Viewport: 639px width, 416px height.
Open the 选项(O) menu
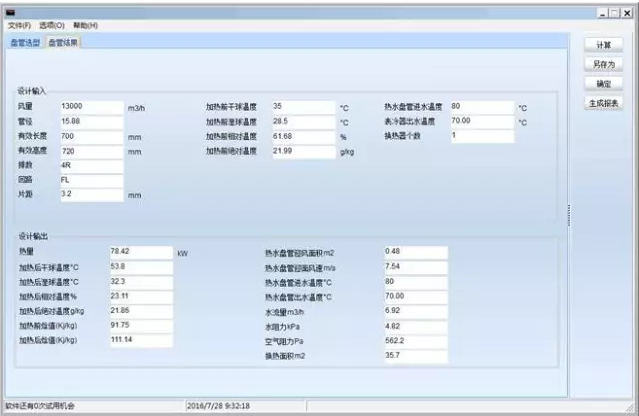click(x=54, y=25)
